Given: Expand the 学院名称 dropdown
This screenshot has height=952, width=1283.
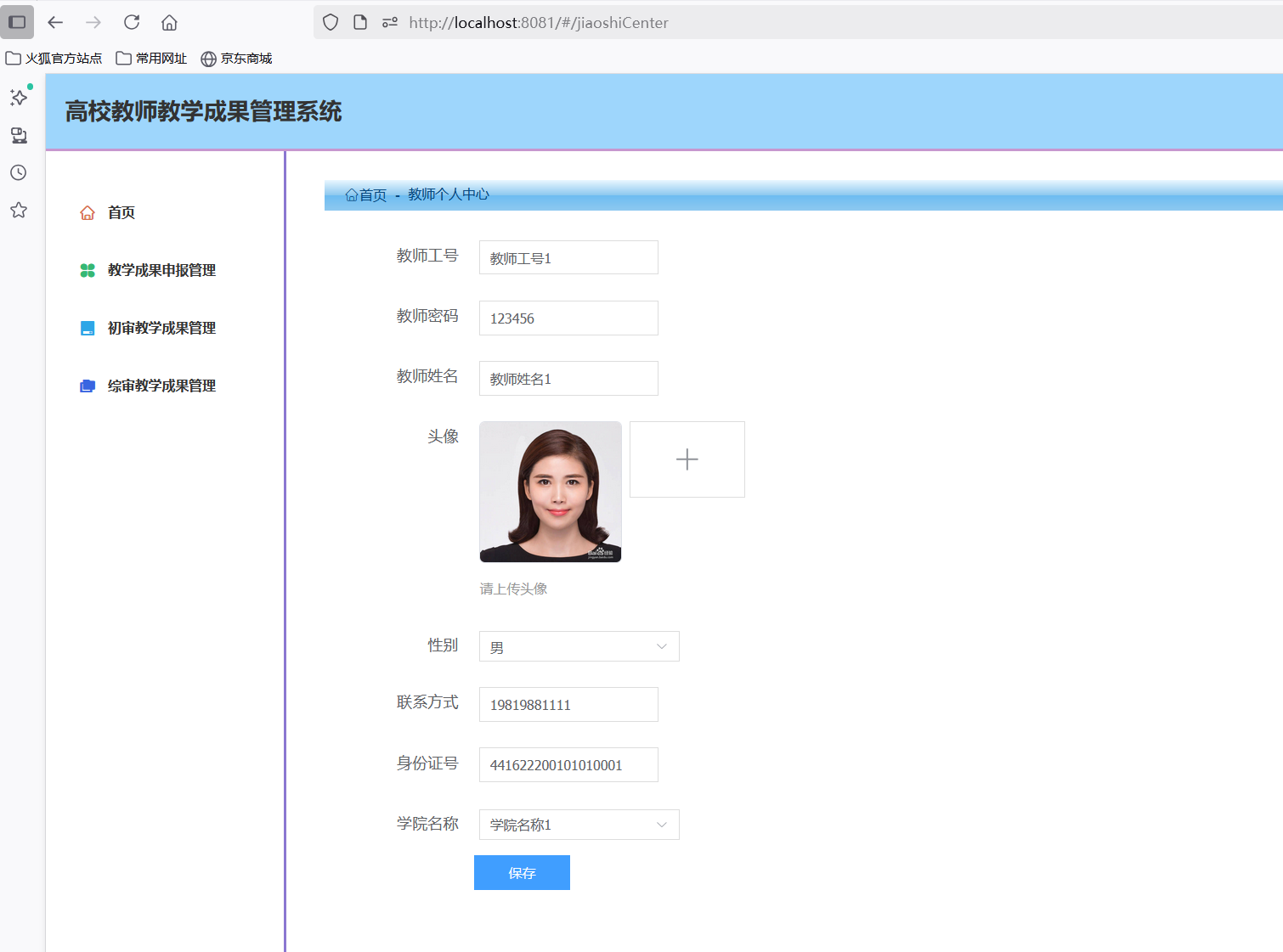Looking at the screenshot, I should [579, 825].
